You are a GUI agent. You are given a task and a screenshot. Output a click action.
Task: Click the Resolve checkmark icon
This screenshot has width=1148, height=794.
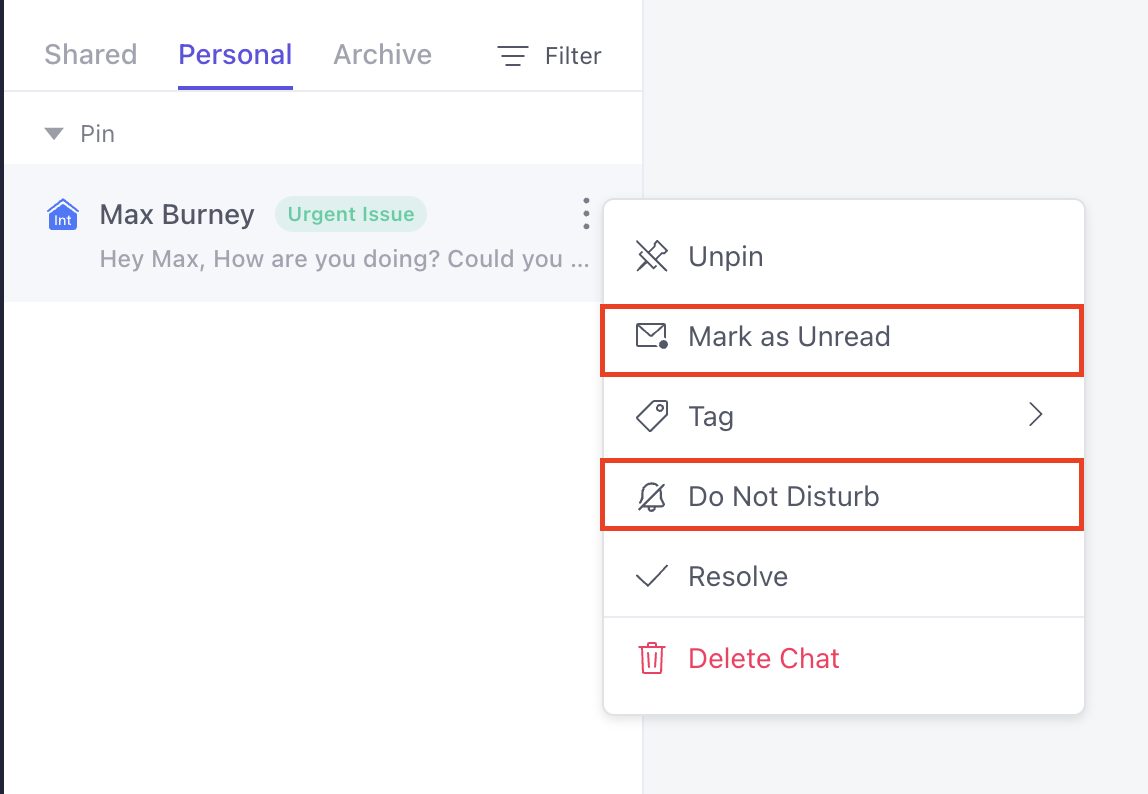[652, 576]
